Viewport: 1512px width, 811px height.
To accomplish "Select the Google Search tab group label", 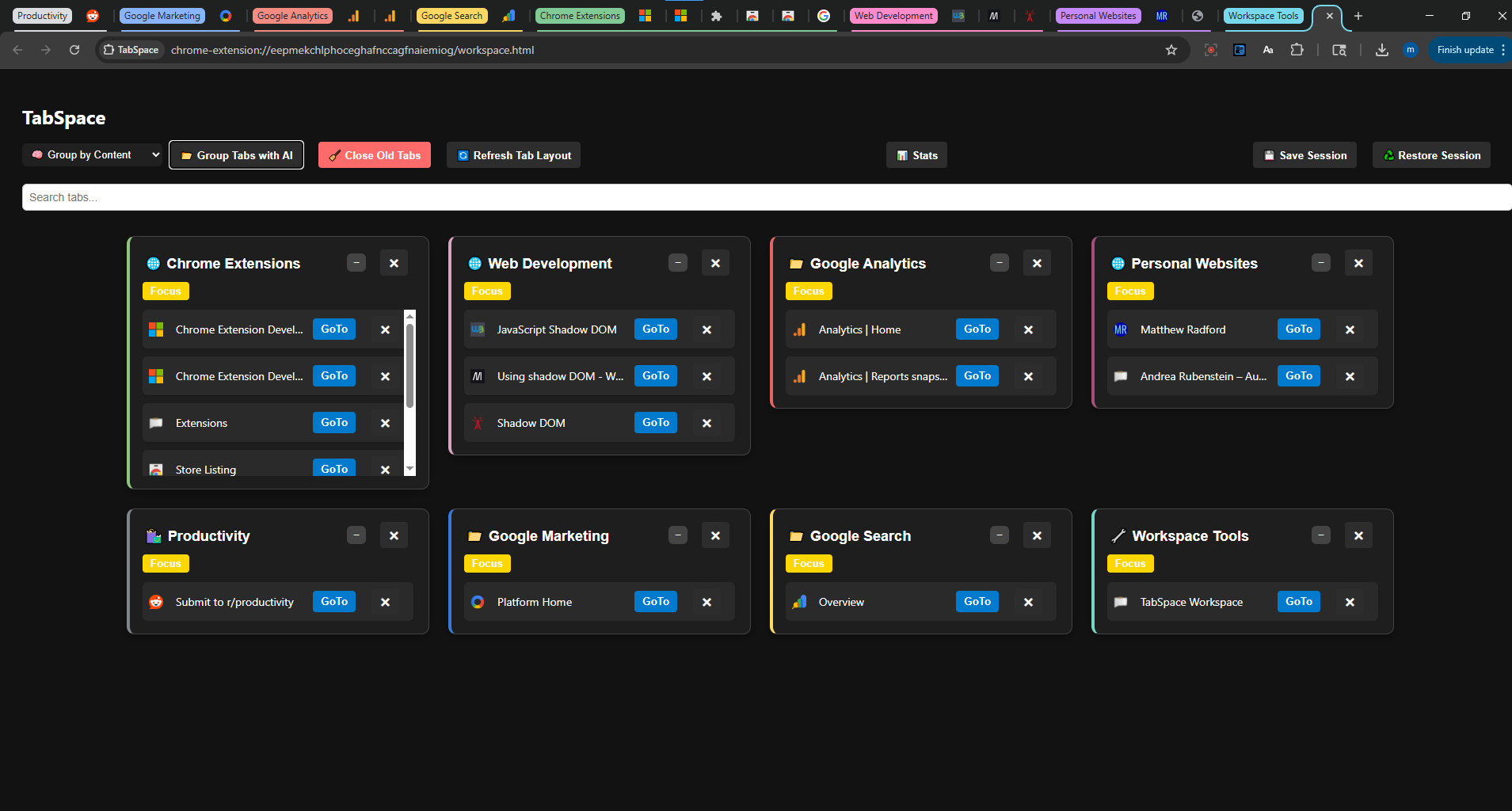I will tap(452, 16).
